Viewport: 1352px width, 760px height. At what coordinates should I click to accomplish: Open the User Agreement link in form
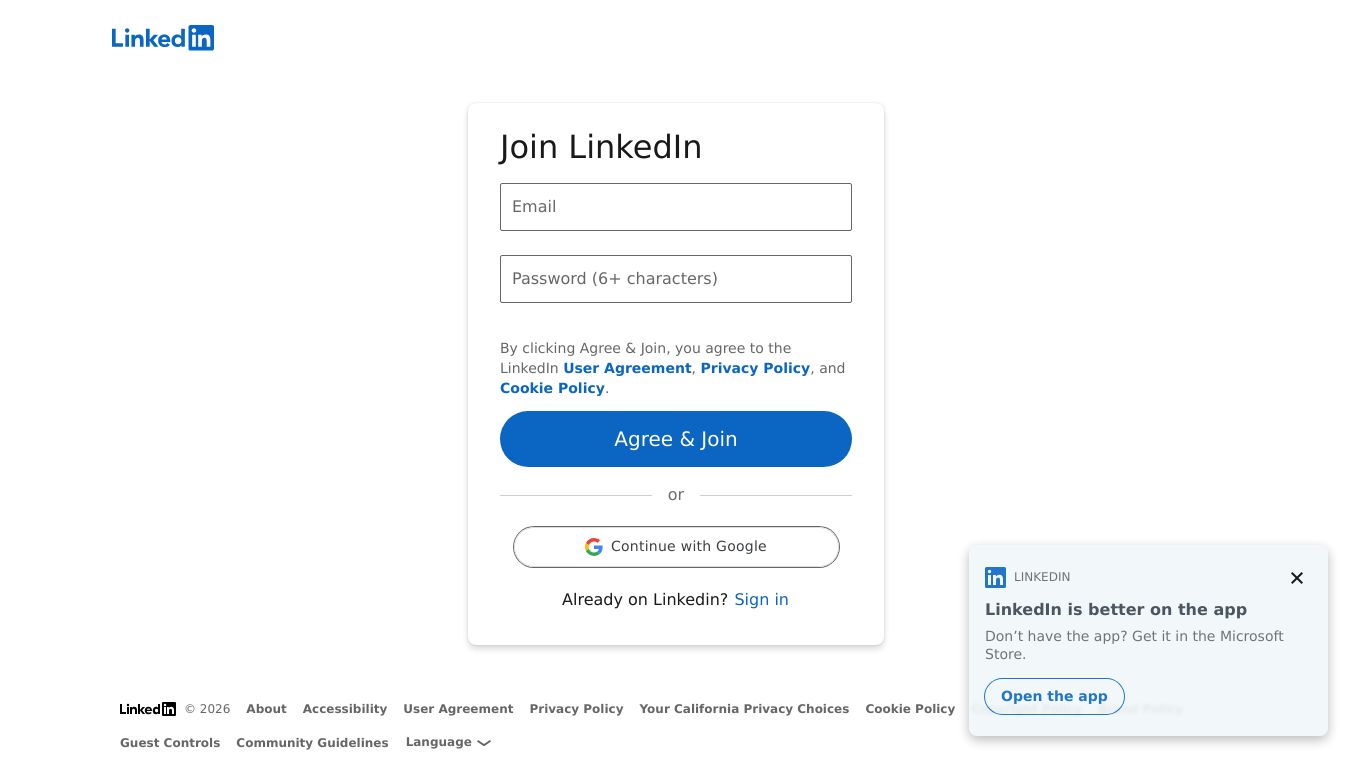click(x=627, y=368)
